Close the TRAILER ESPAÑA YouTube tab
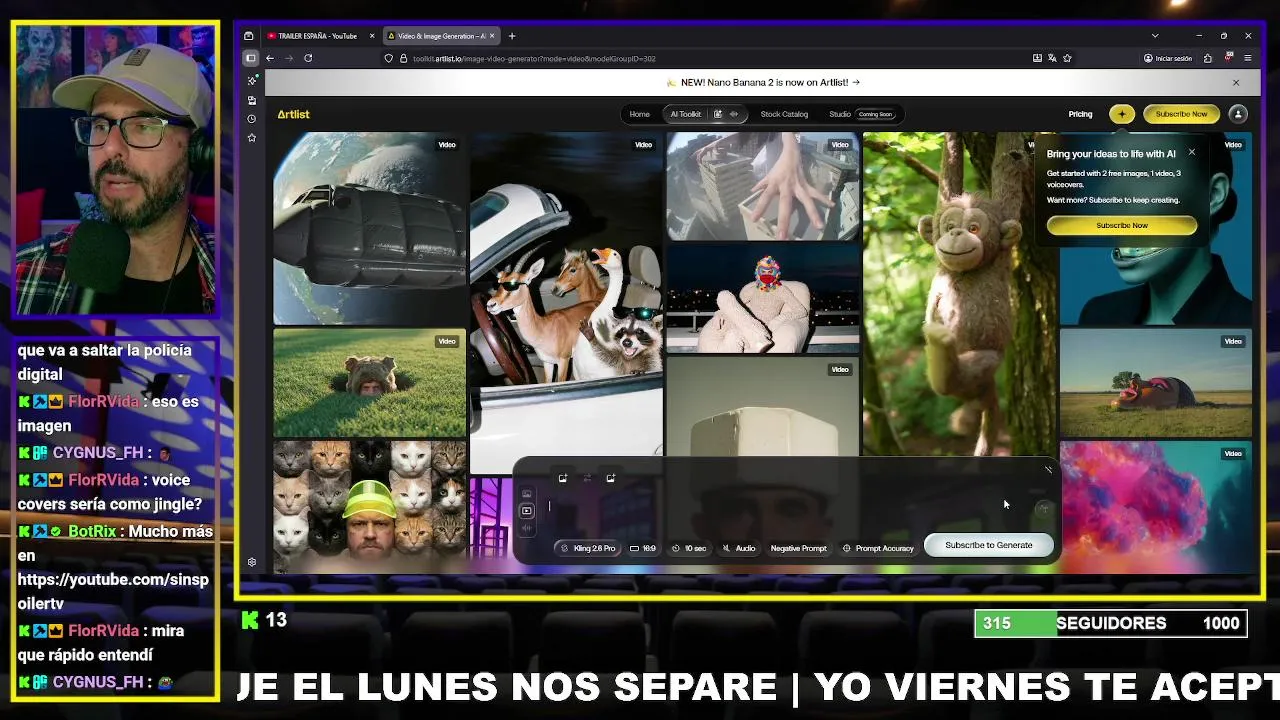 (372, 36)
